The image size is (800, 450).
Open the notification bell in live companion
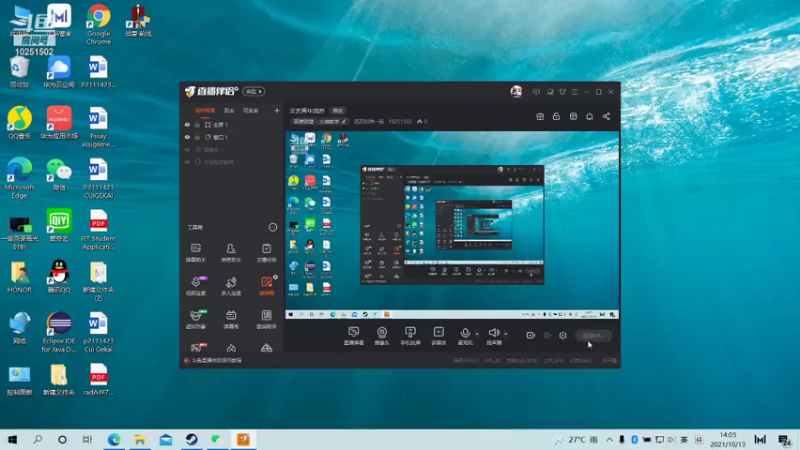[x=589, y=116]
